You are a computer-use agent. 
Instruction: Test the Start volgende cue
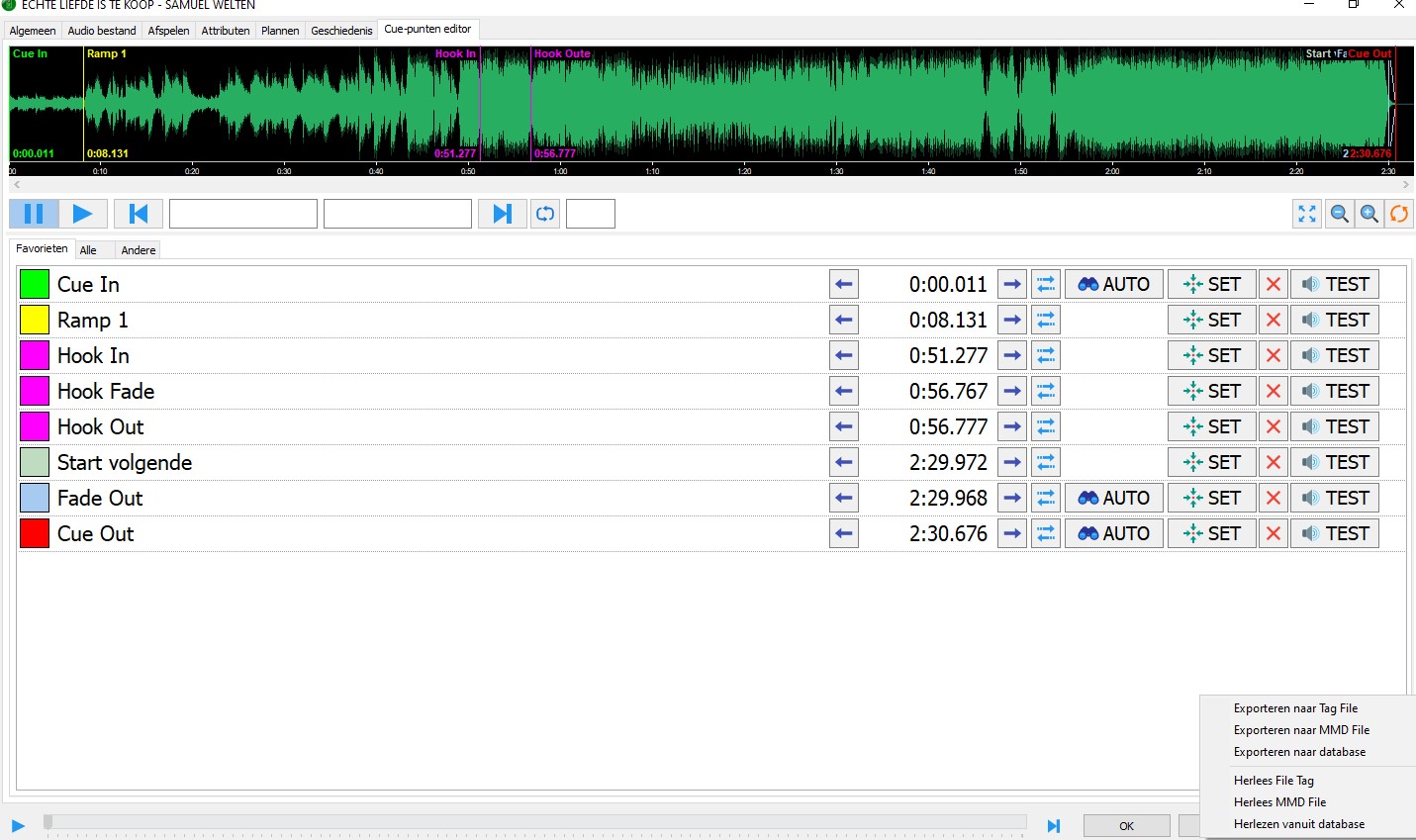[1335, 463]
